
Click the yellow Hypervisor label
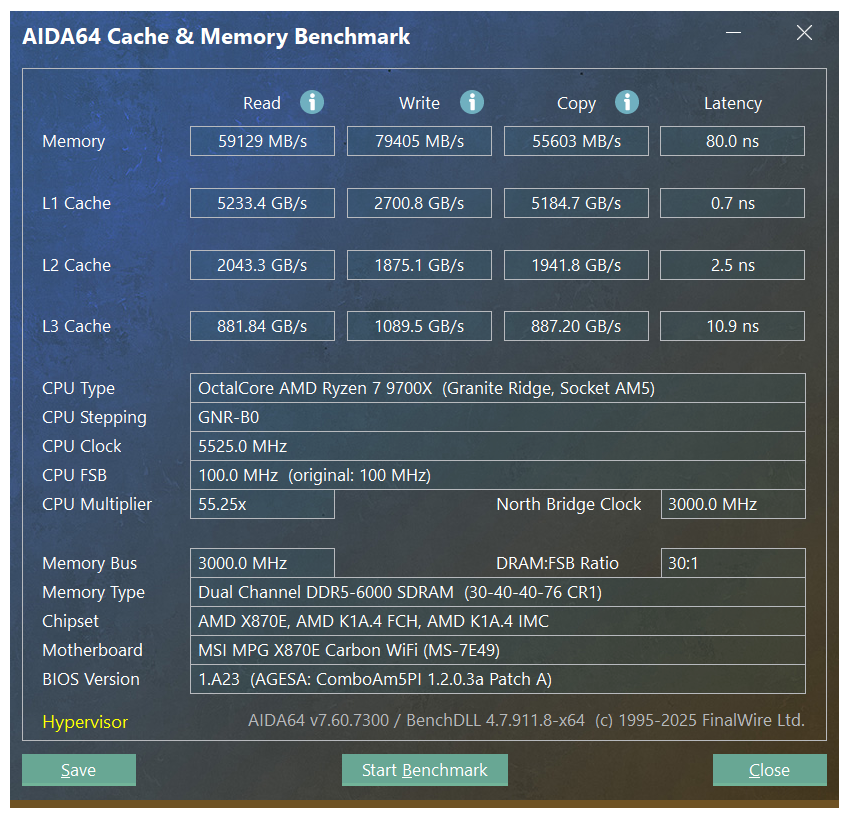coord(85,722)
